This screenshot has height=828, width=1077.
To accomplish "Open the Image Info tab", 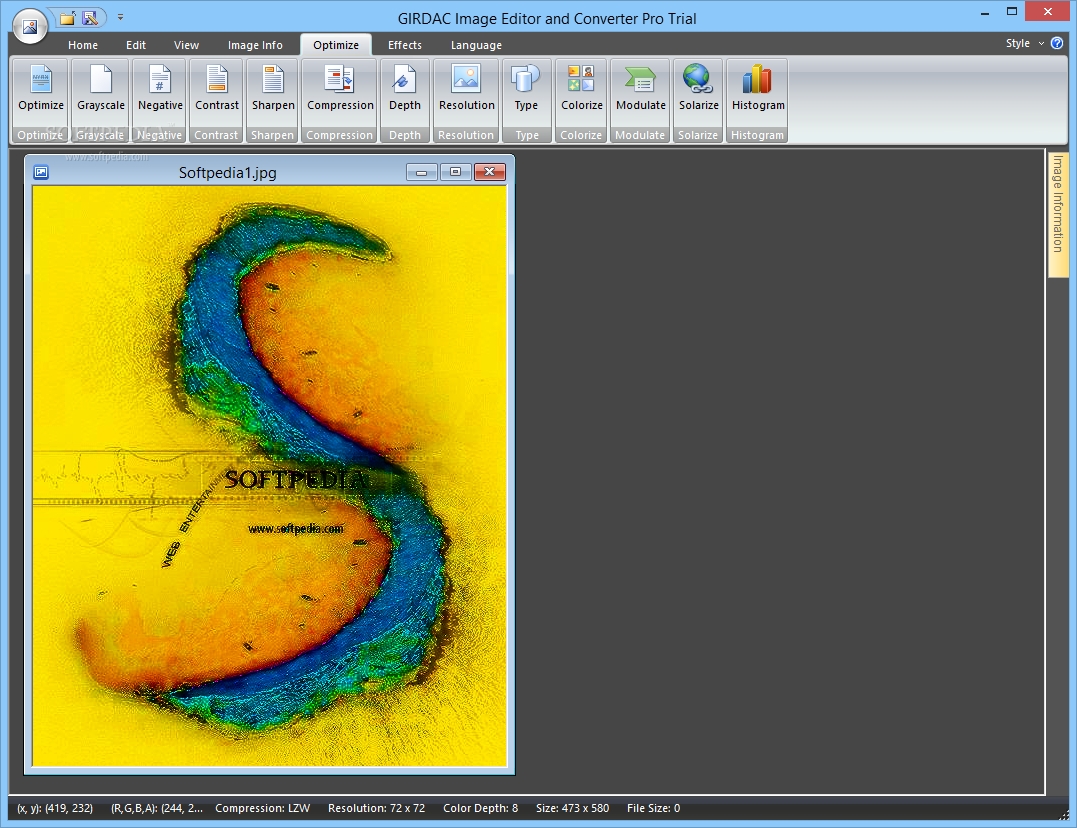I will click(x=255, y=45).
